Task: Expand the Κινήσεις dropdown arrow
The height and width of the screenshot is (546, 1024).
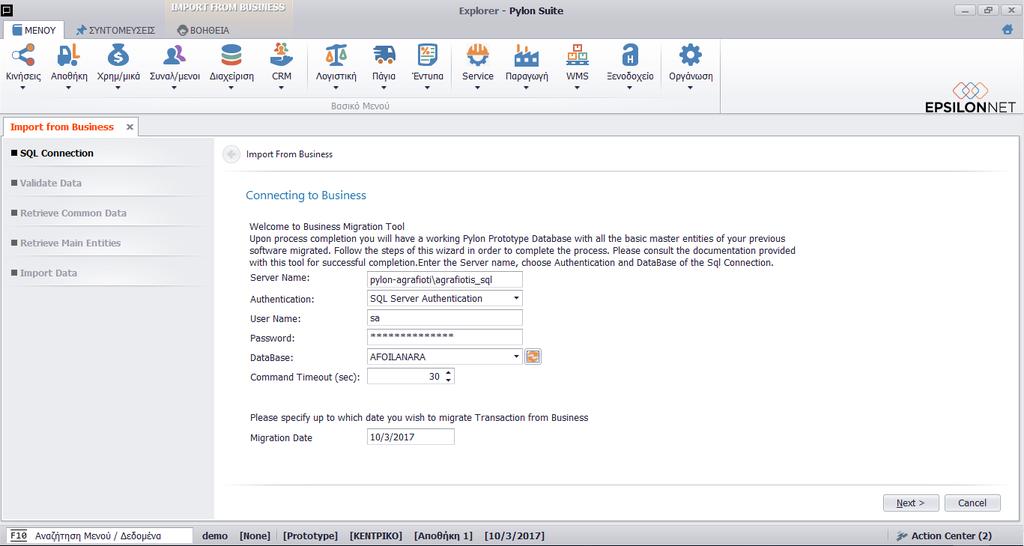Action: click(24, 88)
